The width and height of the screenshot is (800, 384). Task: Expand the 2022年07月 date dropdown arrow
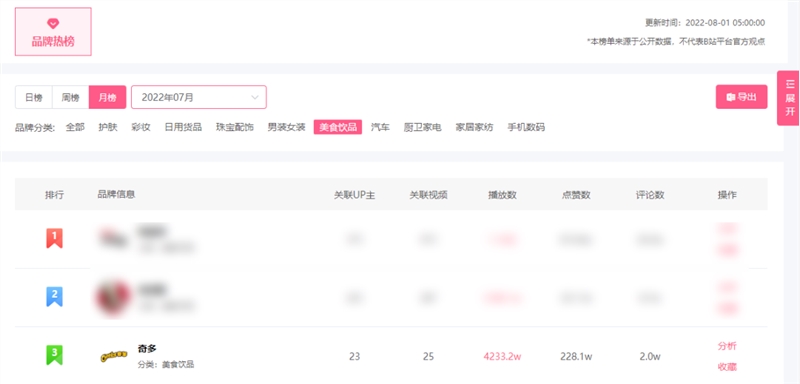tap(255, 97)
